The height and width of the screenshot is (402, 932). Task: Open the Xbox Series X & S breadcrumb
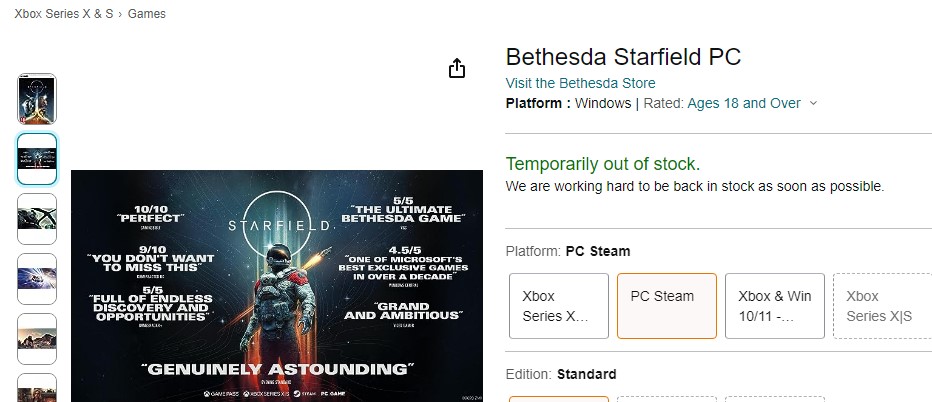[62, 14]
